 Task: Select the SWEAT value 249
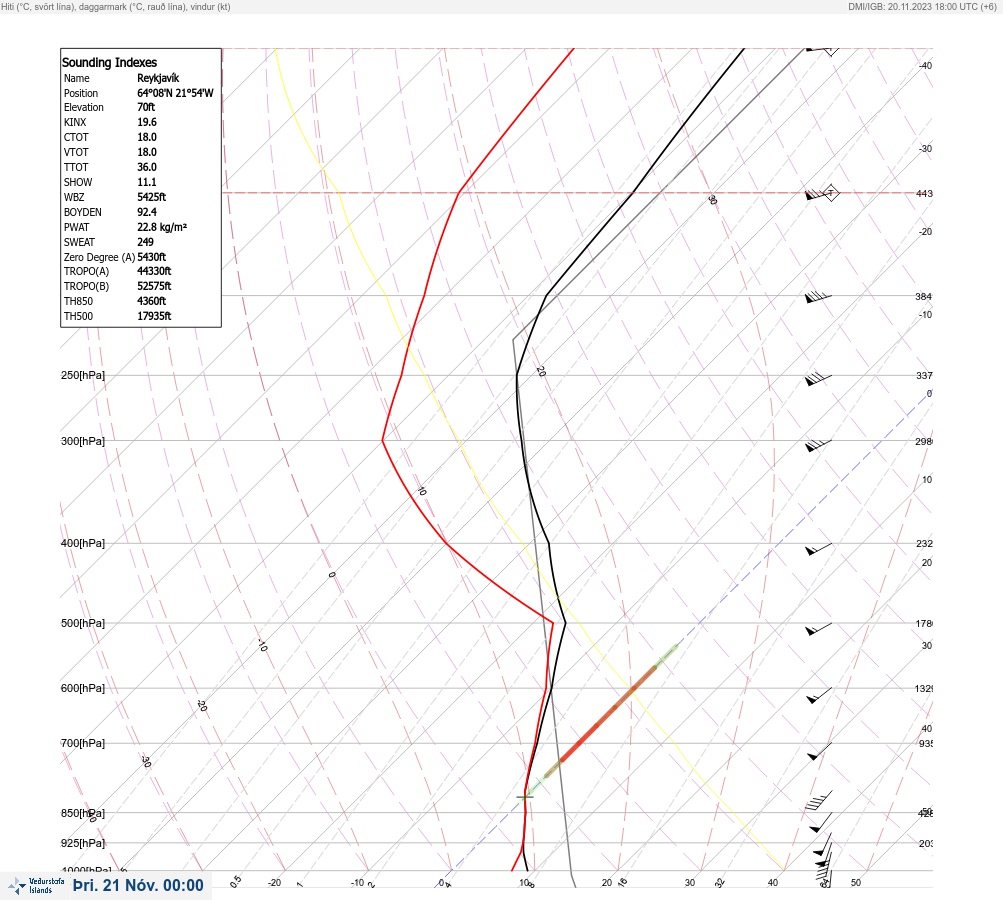(x=145, y=242)
